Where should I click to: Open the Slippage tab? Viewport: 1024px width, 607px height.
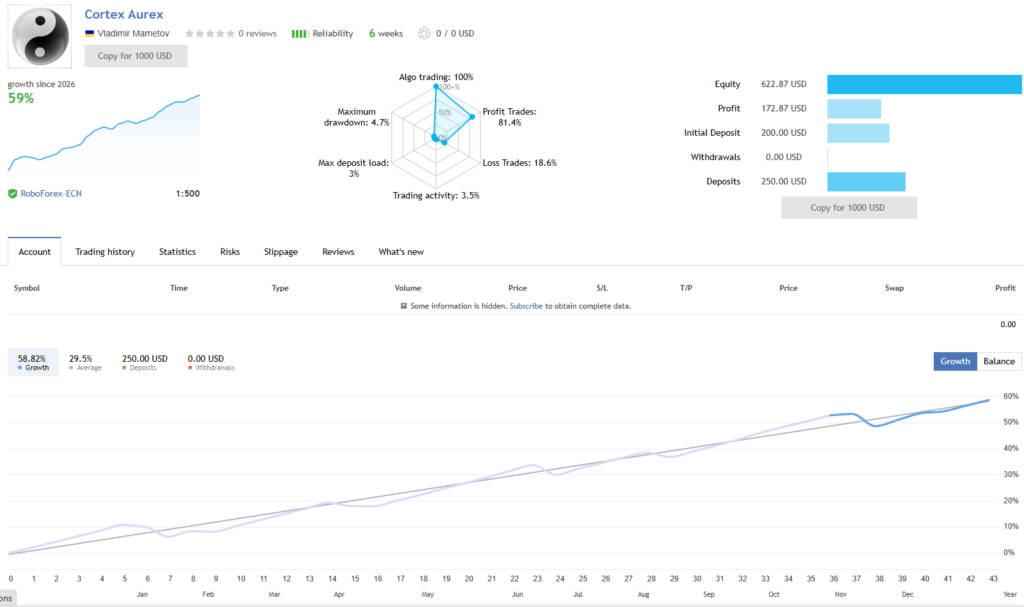point(281,252)
